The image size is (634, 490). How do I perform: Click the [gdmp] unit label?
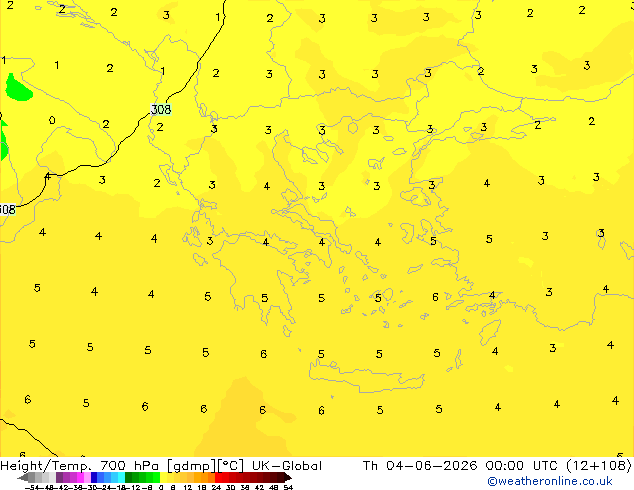pos(191,466)
